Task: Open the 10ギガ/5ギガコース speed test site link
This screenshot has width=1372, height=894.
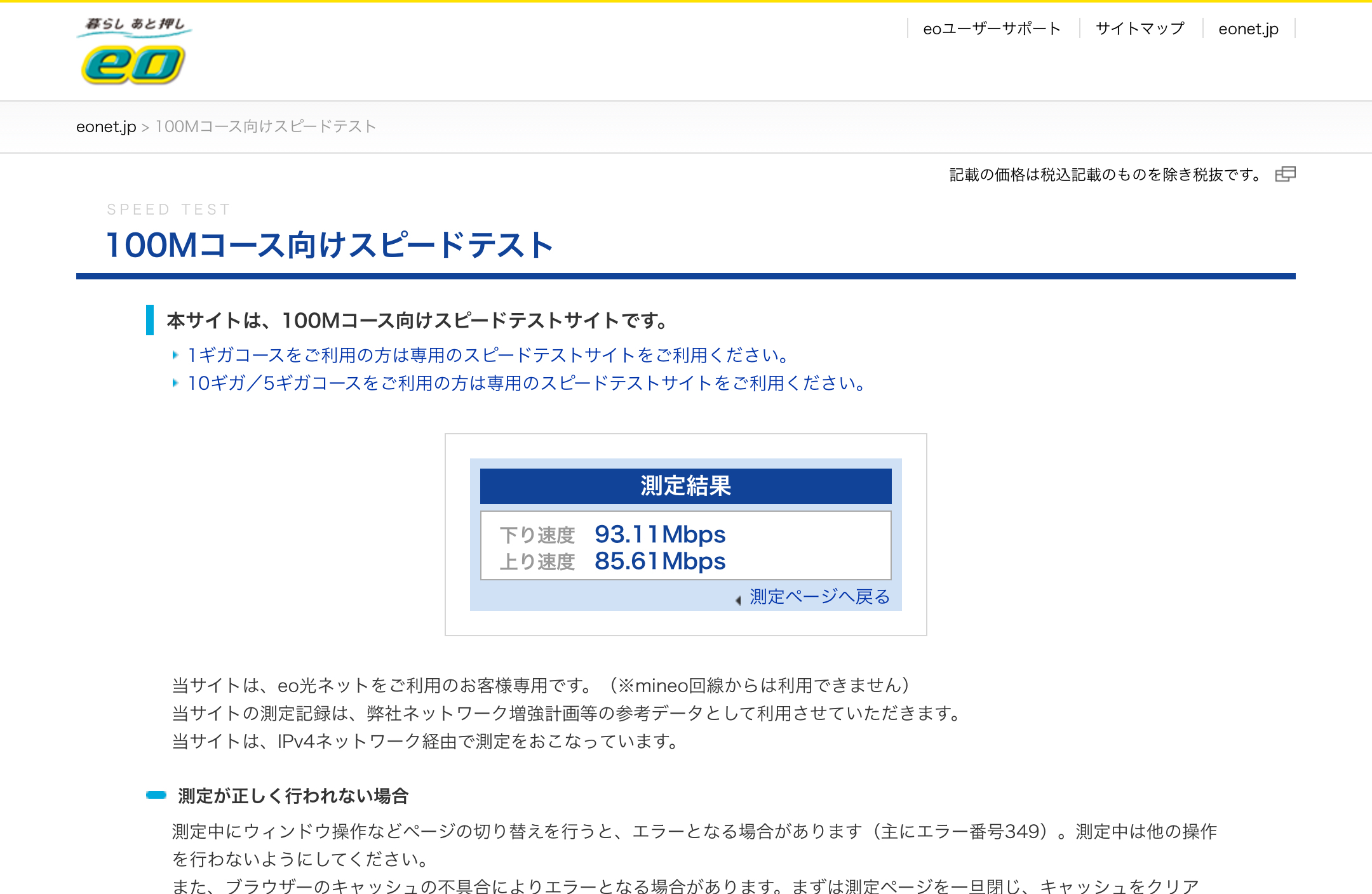Action: click(x=526, y=383)
